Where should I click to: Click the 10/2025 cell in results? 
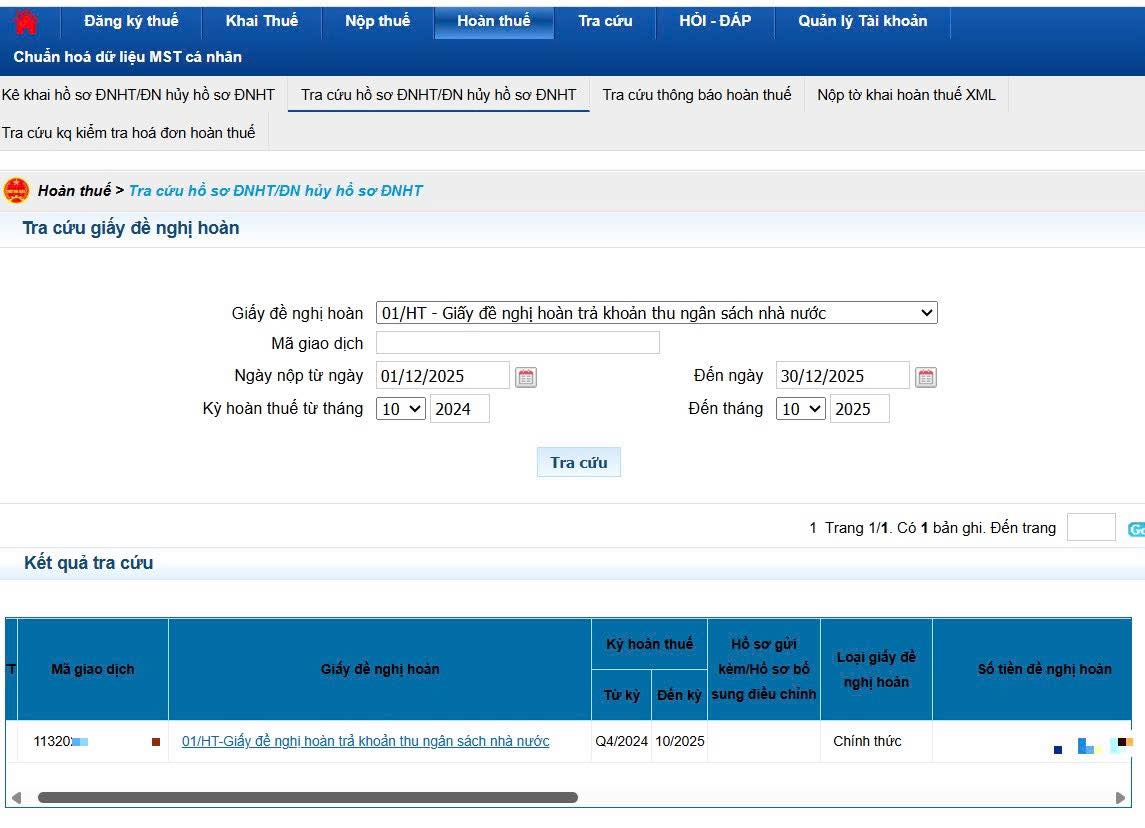[680, 741]
